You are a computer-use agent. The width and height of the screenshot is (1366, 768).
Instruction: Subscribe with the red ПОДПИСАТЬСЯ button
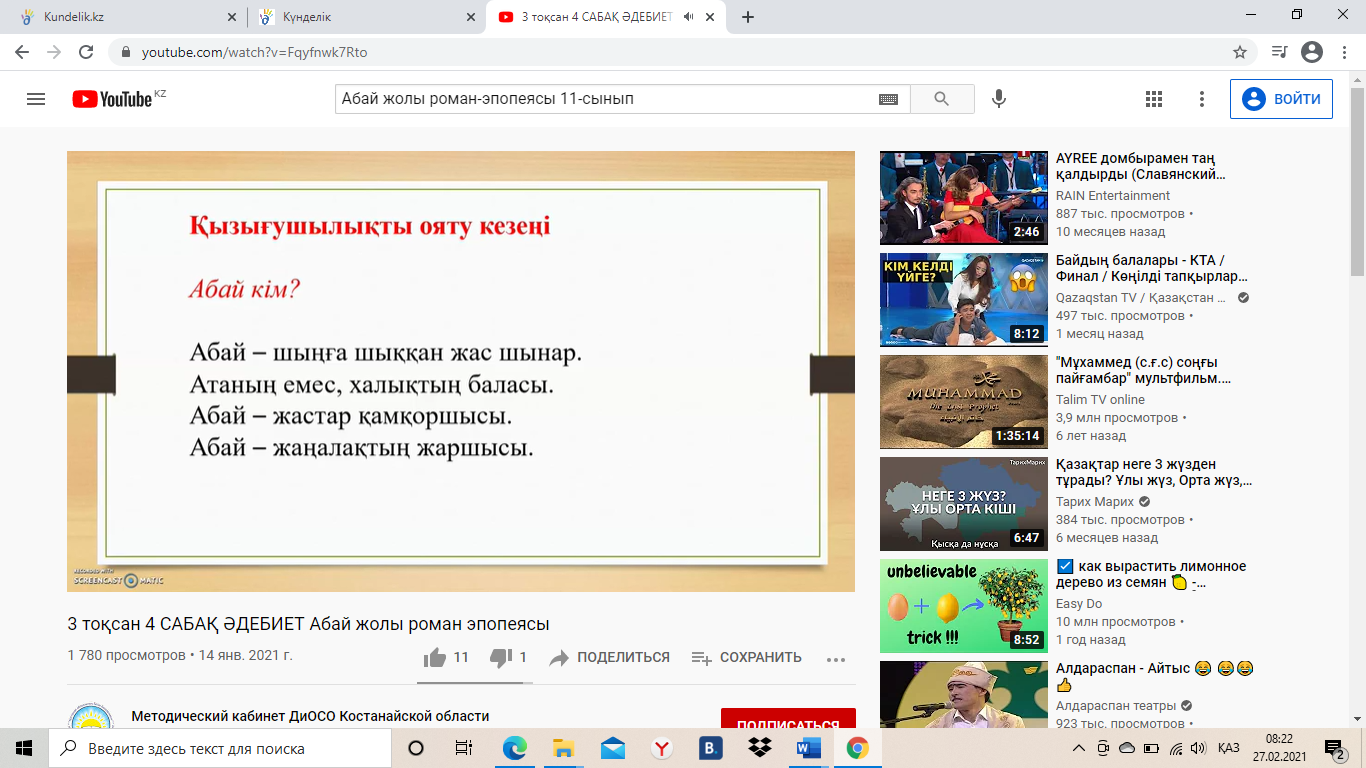pyautogui.click(x=788, y=718)
